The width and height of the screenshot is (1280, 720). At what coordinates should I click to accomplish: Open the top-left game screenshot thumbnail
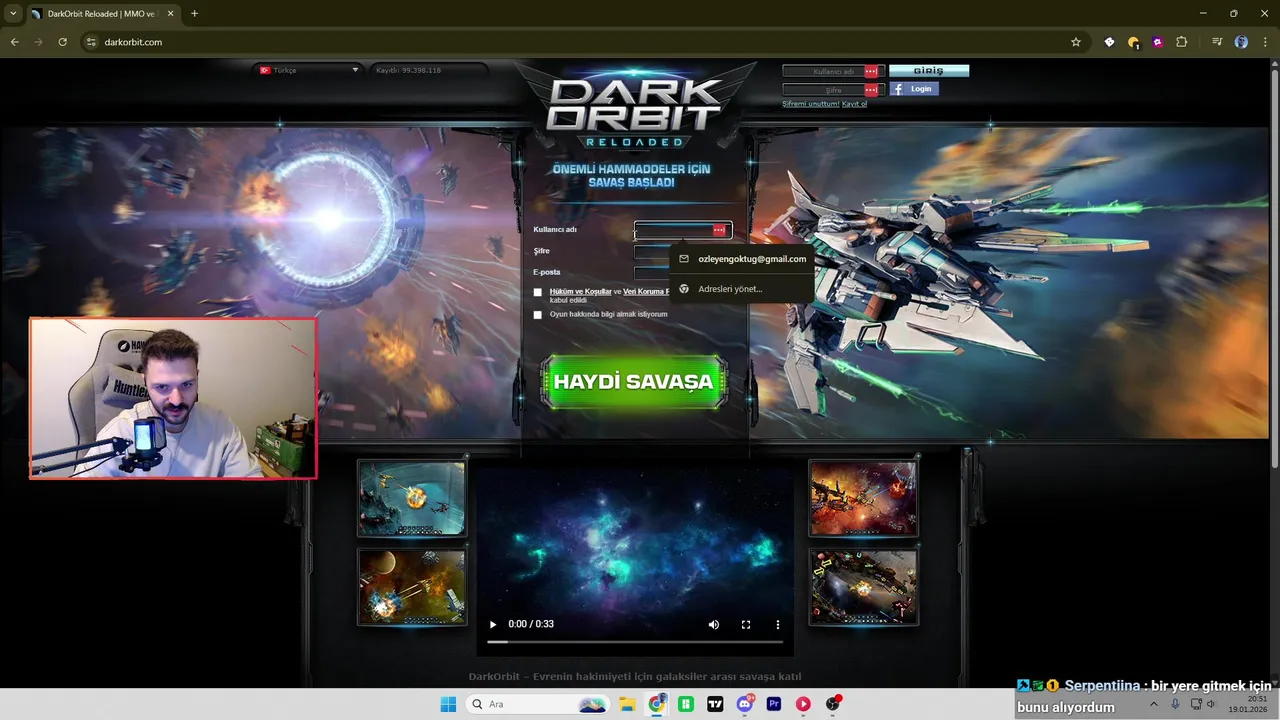tap(412, 498)
